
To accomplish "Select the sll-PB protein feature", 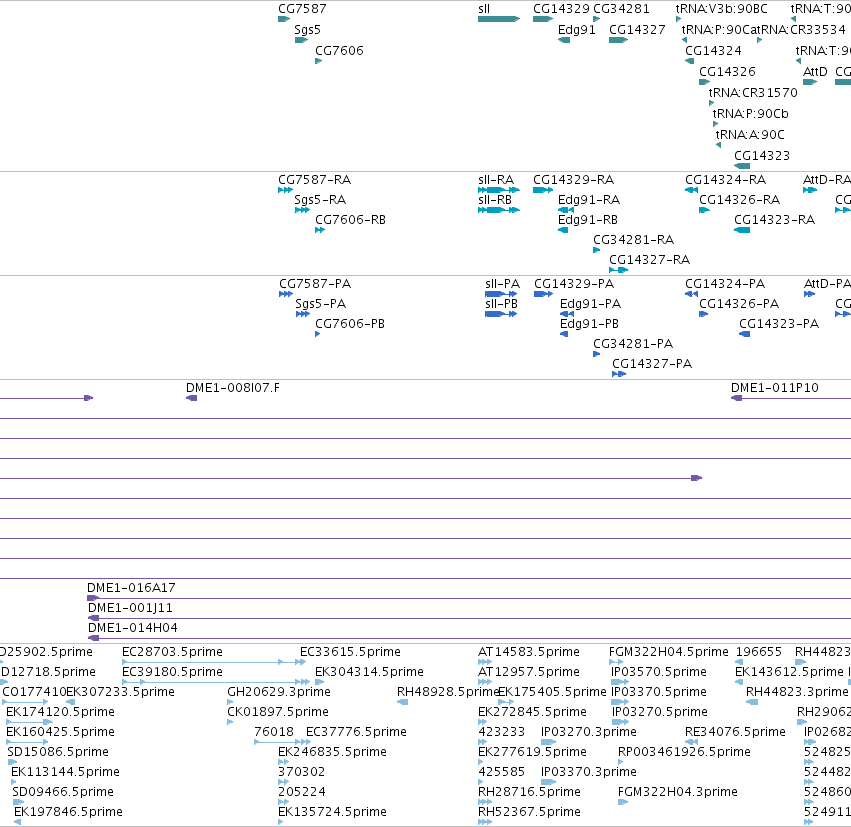I will pos(501,314).
